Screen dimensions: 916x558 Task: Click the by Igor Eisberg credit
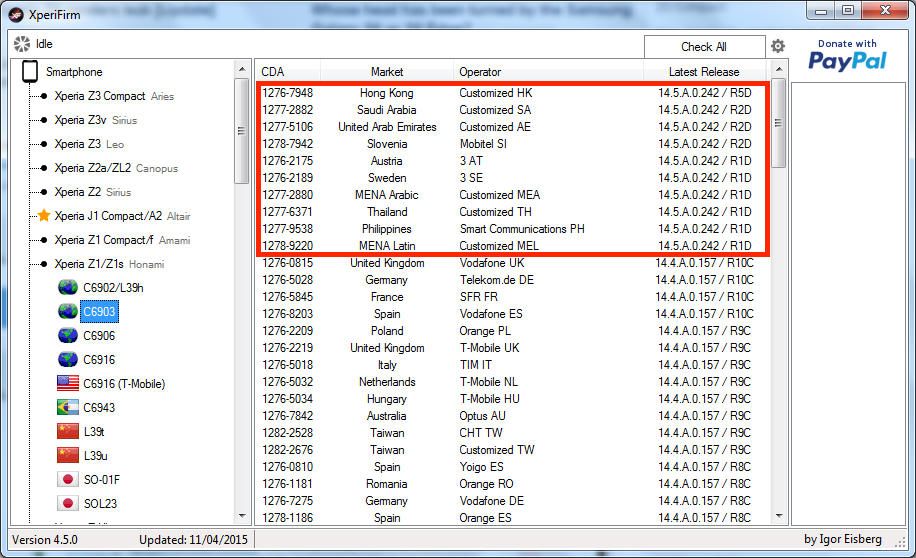[842, 539]
